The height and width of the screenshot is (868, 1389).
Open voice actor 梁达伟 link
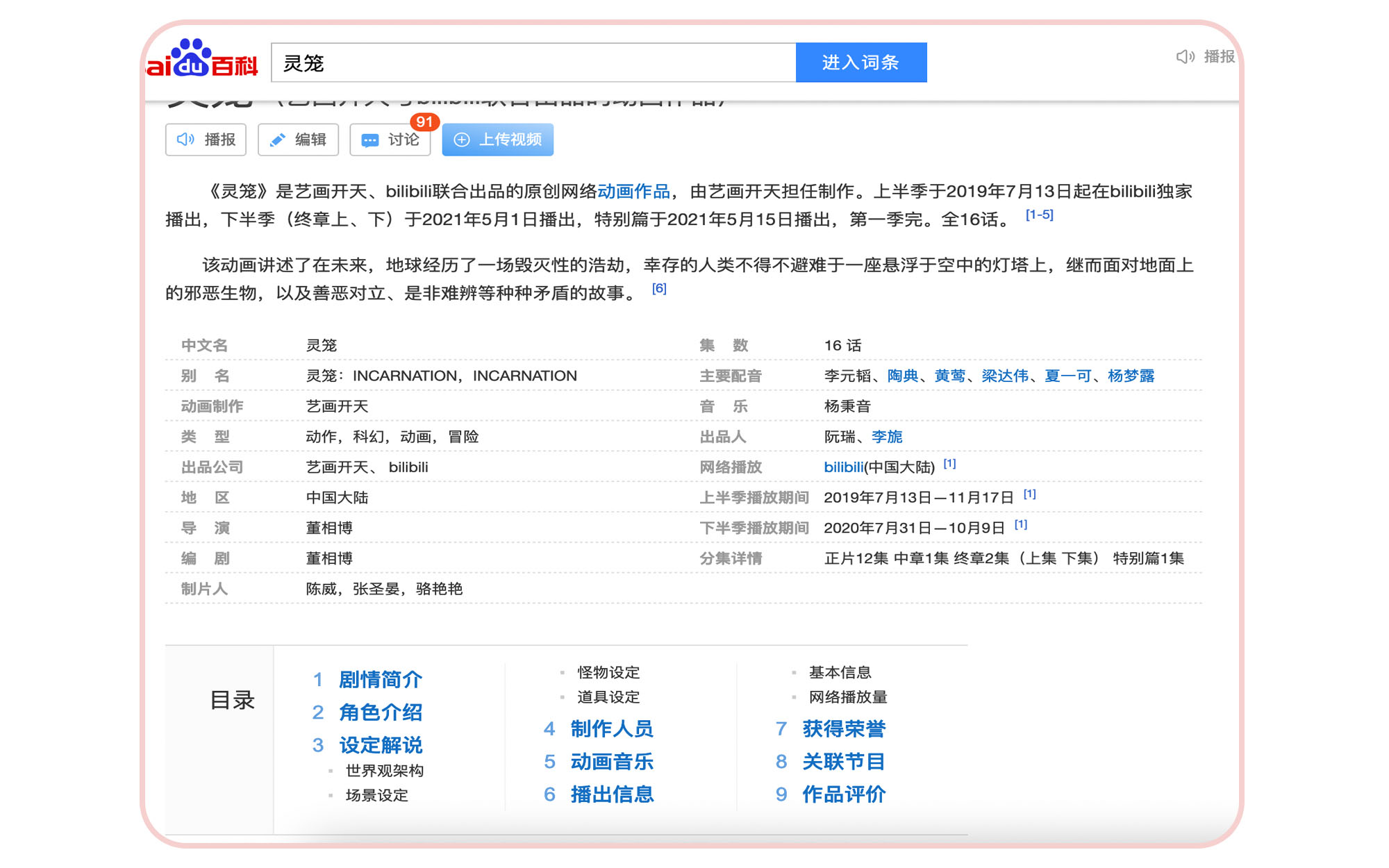pyautogui.click(x=1005, y=376)
